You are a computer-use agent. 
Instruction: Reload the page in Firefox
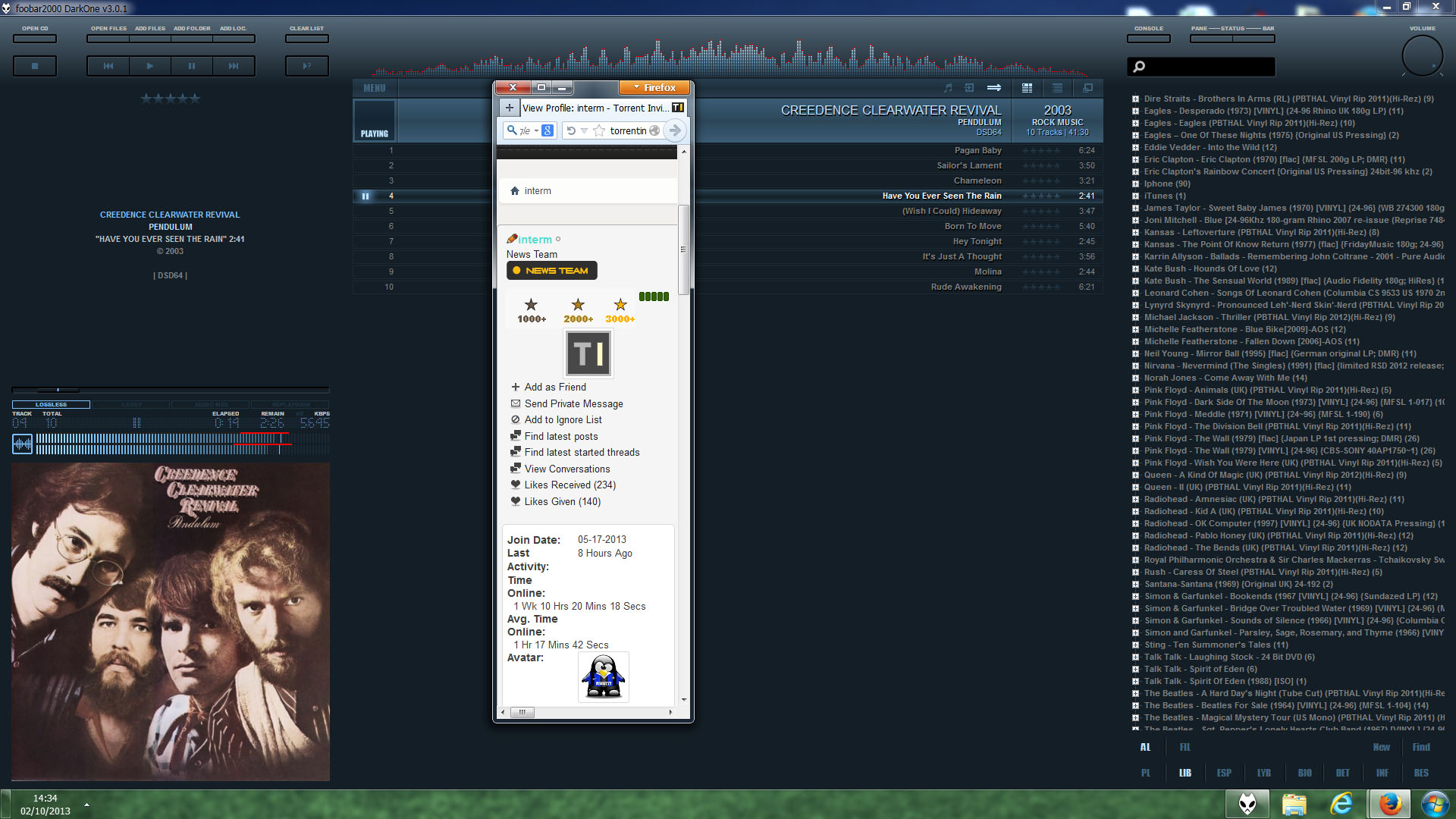coord(571,130)
